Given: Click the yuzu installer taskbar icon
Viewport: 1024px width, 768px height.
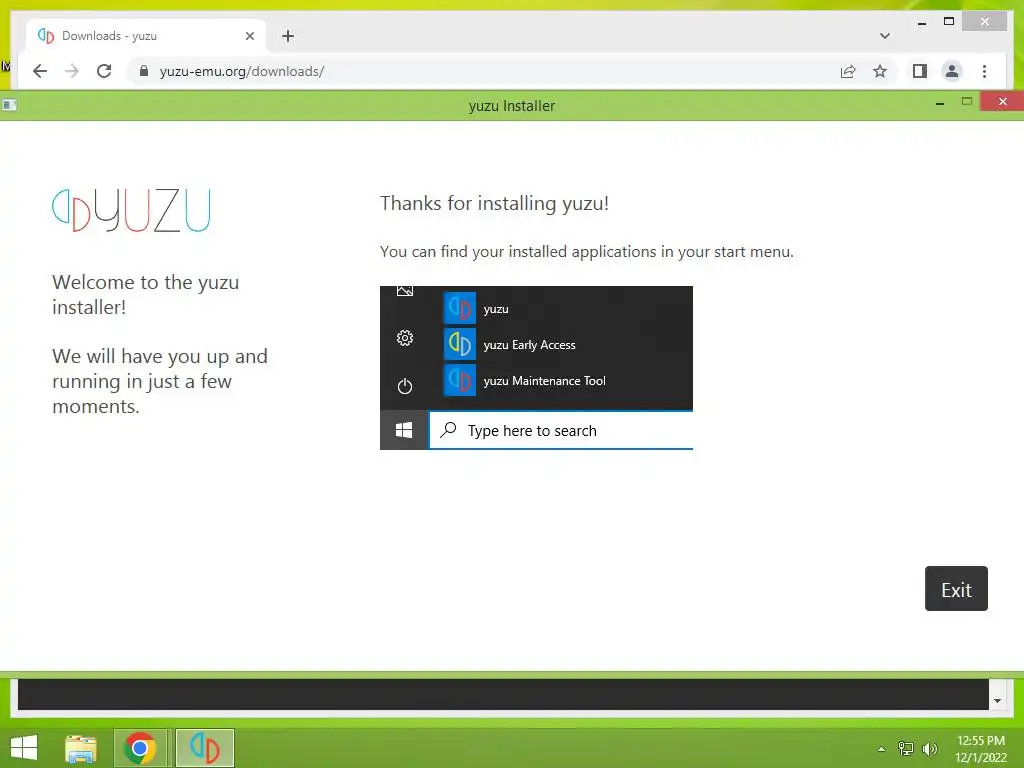Looking at the screenshot, I should tap(205, 748).
